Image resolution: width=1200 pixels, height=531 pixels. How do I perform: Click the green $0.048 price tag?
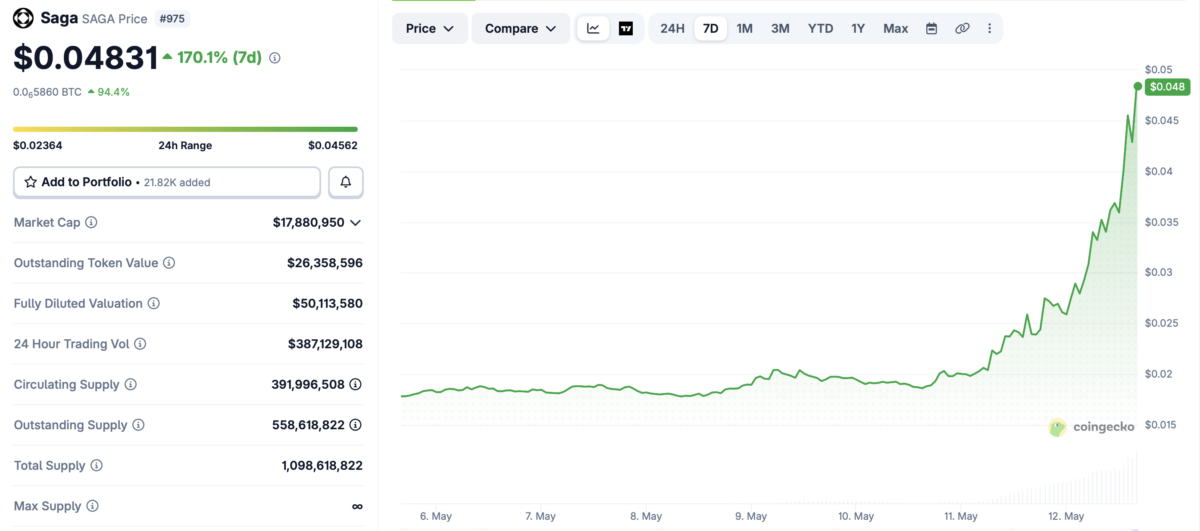[1167, 87]
